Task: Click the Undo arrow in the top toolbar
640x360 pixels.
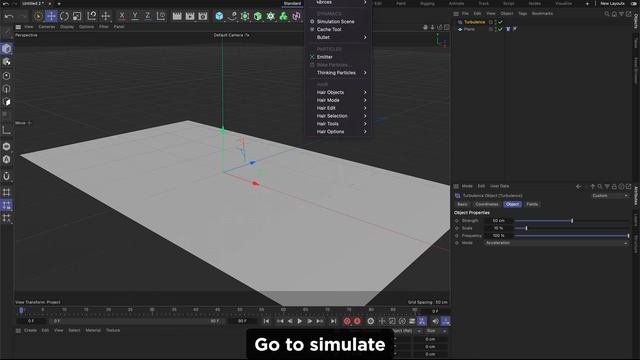Action: [9, 16]
